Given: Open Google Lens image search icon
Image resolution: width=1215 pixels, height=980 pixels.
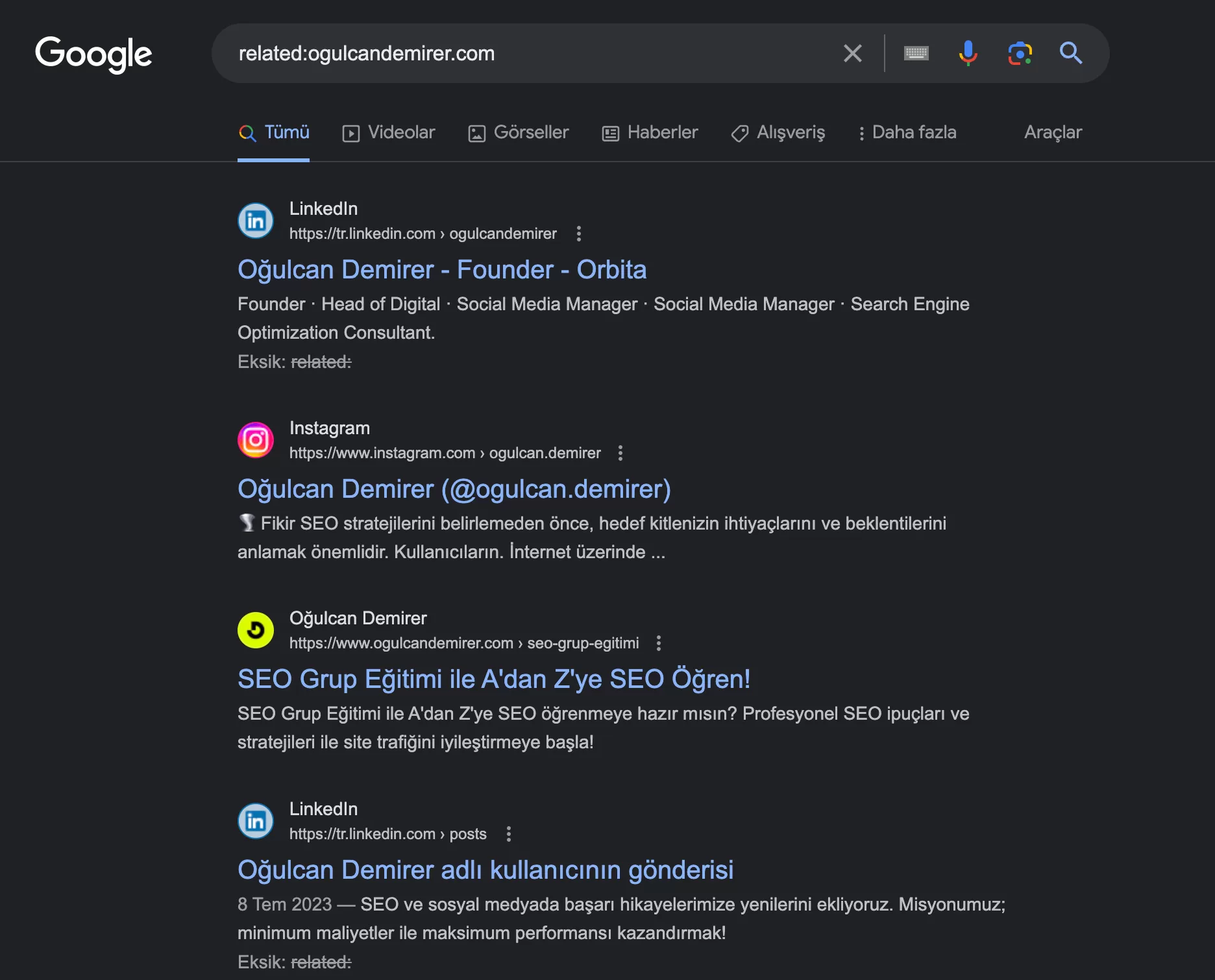Looking at the screenshot, I should click(1020, 53).
